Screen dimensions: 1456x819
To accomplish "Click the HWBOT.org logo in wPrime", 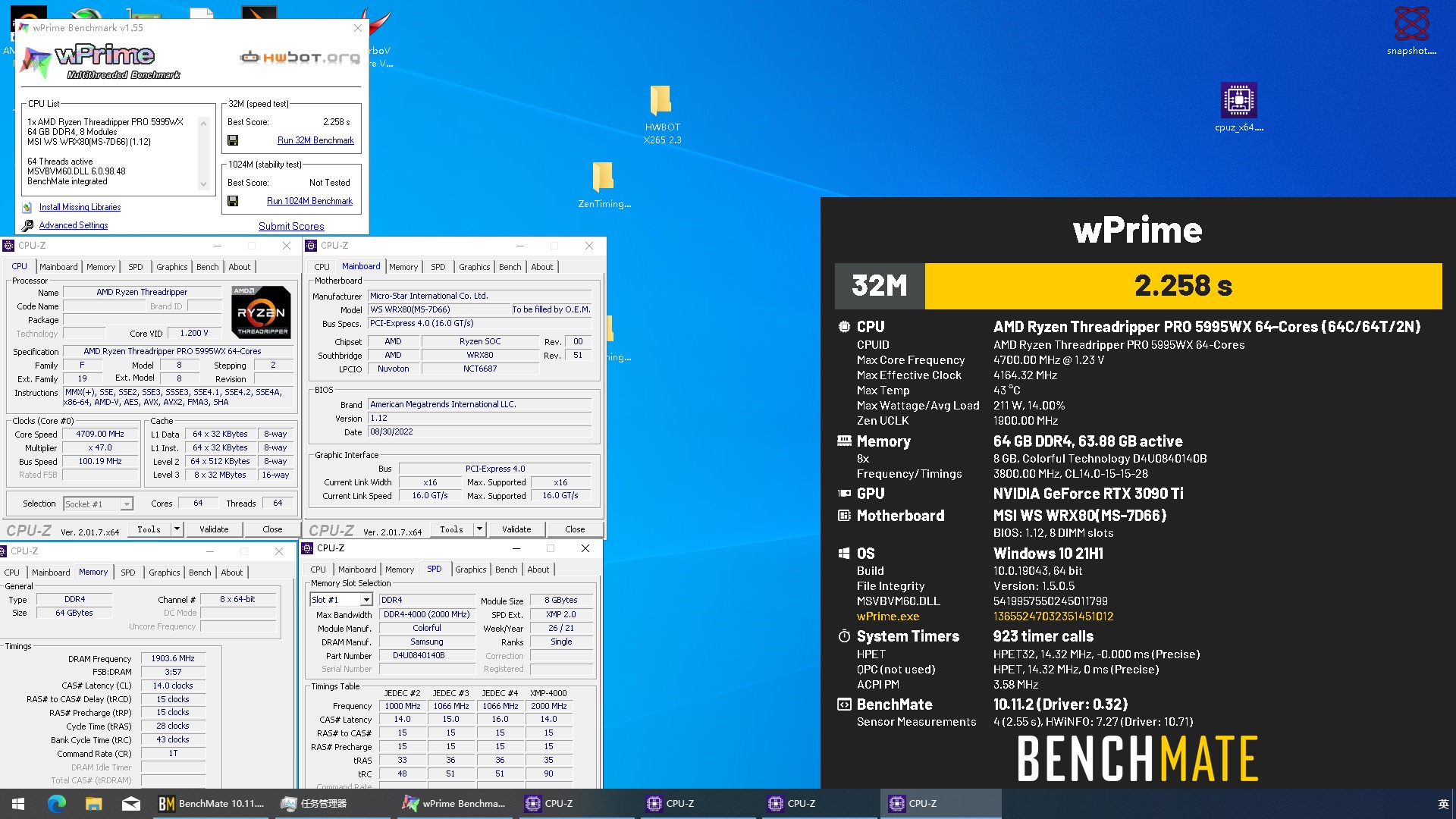I will click(x=300, y=57).
